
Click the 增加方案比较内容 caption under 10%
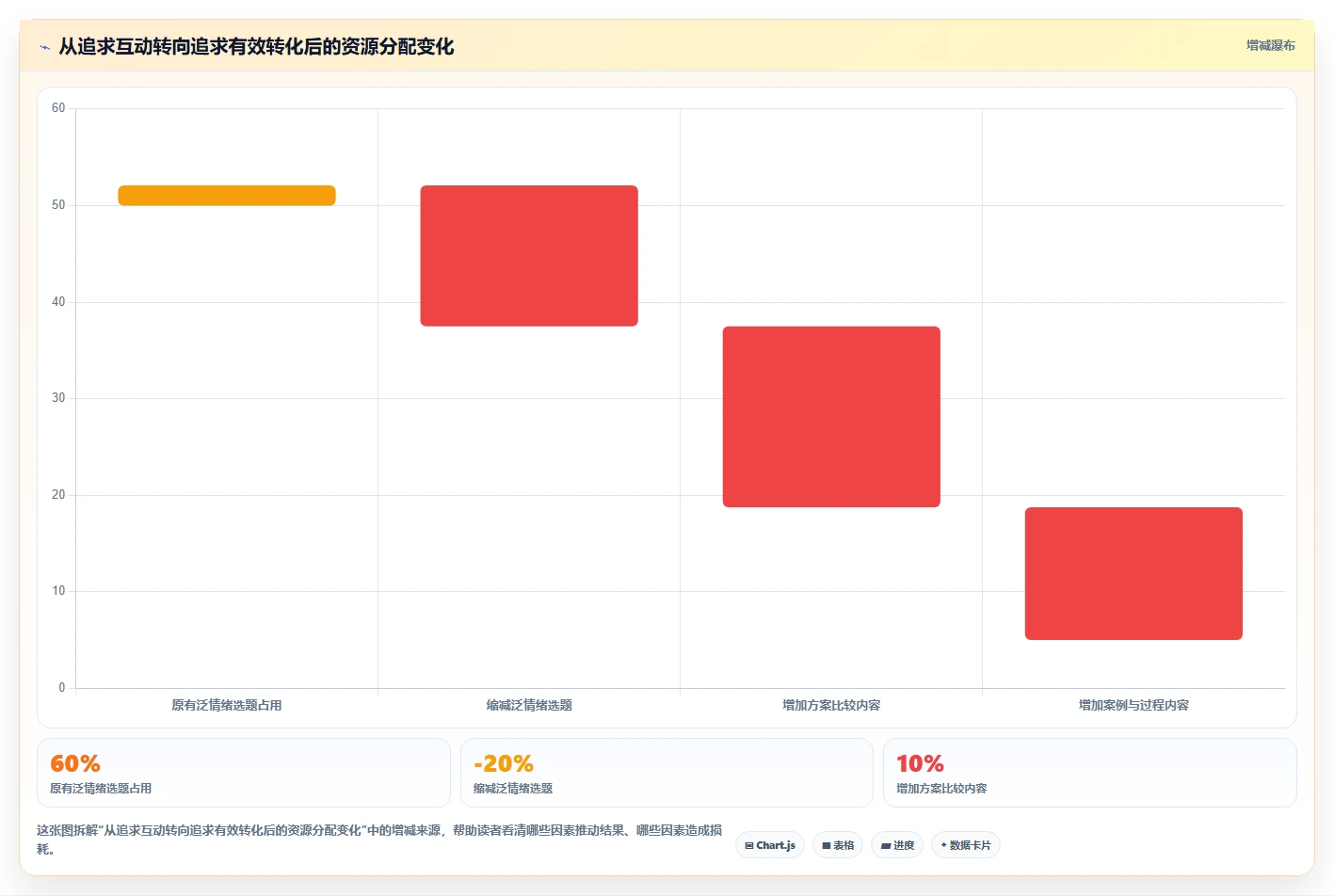pos(941,789)
